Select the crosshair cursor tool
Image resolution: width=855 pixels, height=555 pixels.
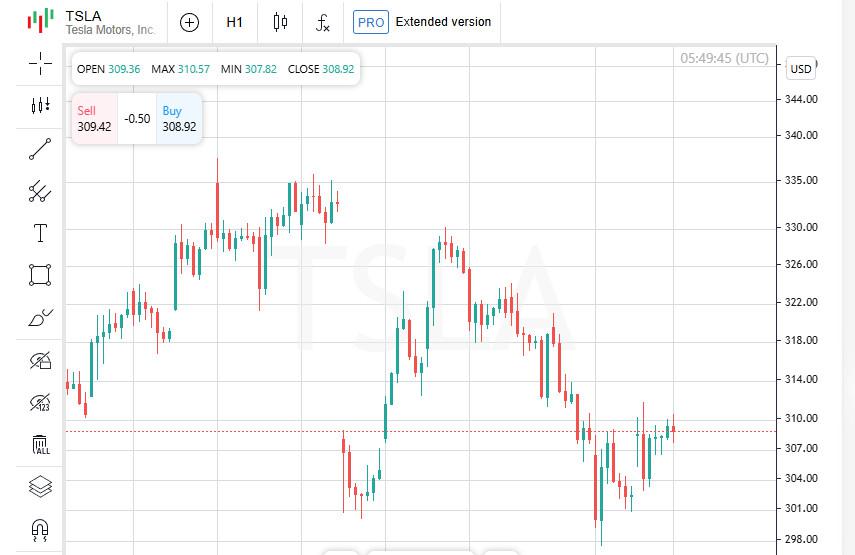[40, 63]
